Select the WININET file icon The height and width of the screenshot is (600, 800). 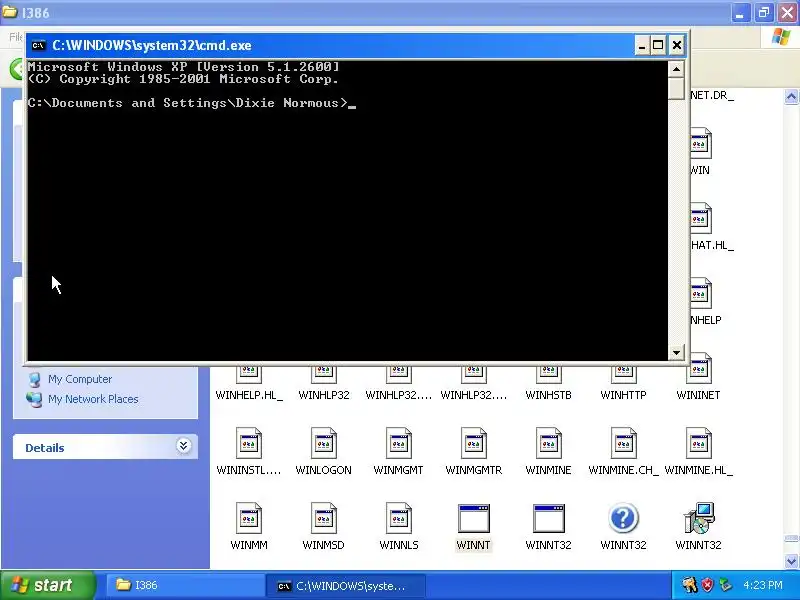[698, 369]
